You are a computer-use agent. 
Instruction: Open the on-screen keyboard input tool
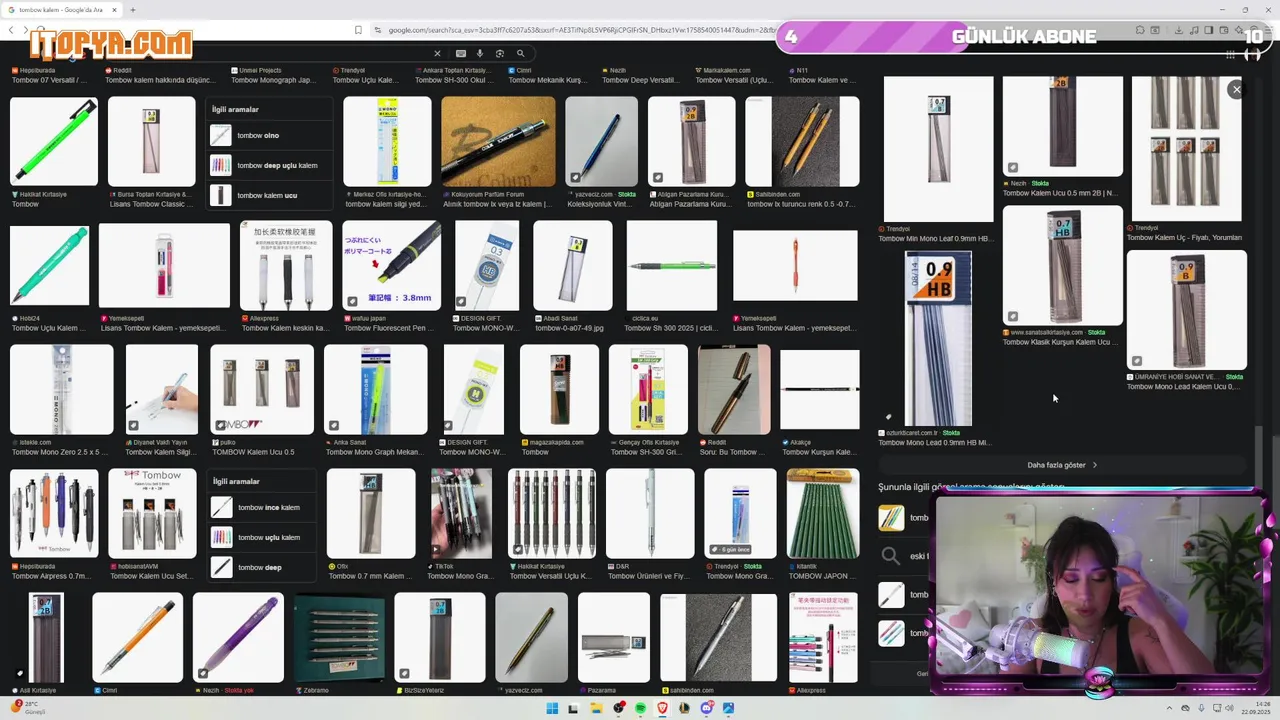tap(460, 53)
